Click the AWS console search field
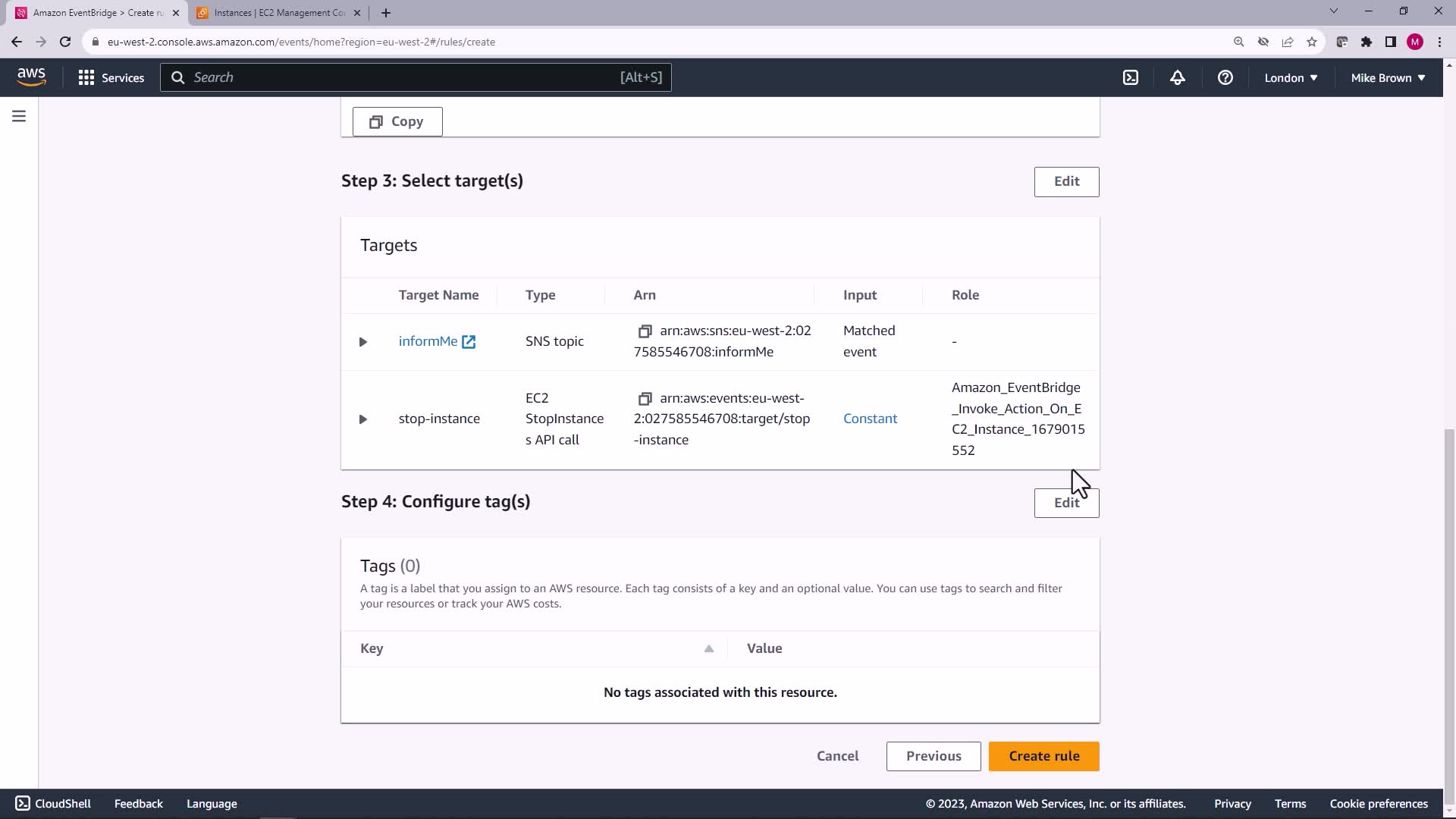 [x=416, y=77]
